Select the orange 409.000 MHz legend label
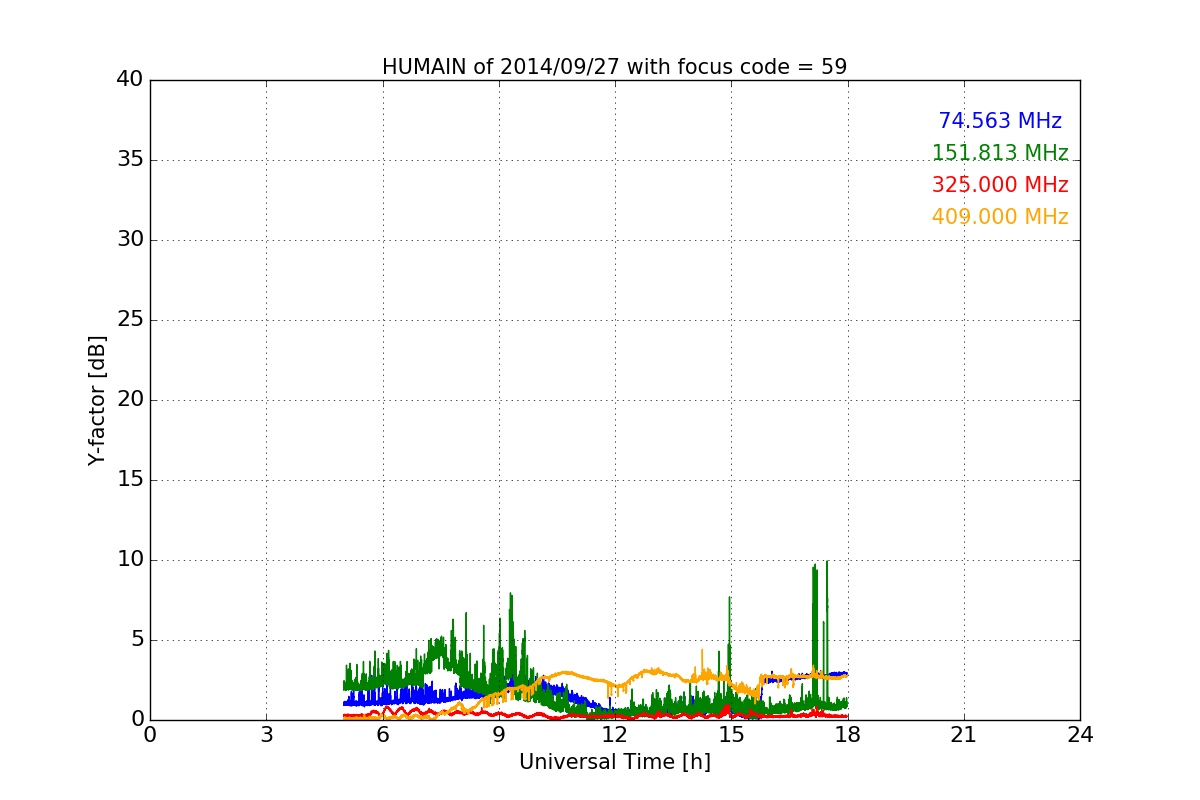 (x=1000, y=217)
